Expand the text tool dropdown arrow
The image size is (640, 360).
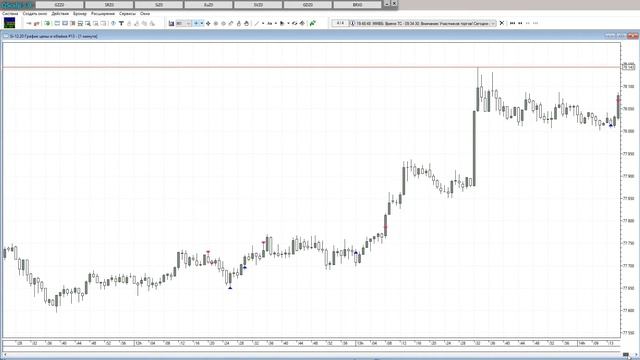276,24
